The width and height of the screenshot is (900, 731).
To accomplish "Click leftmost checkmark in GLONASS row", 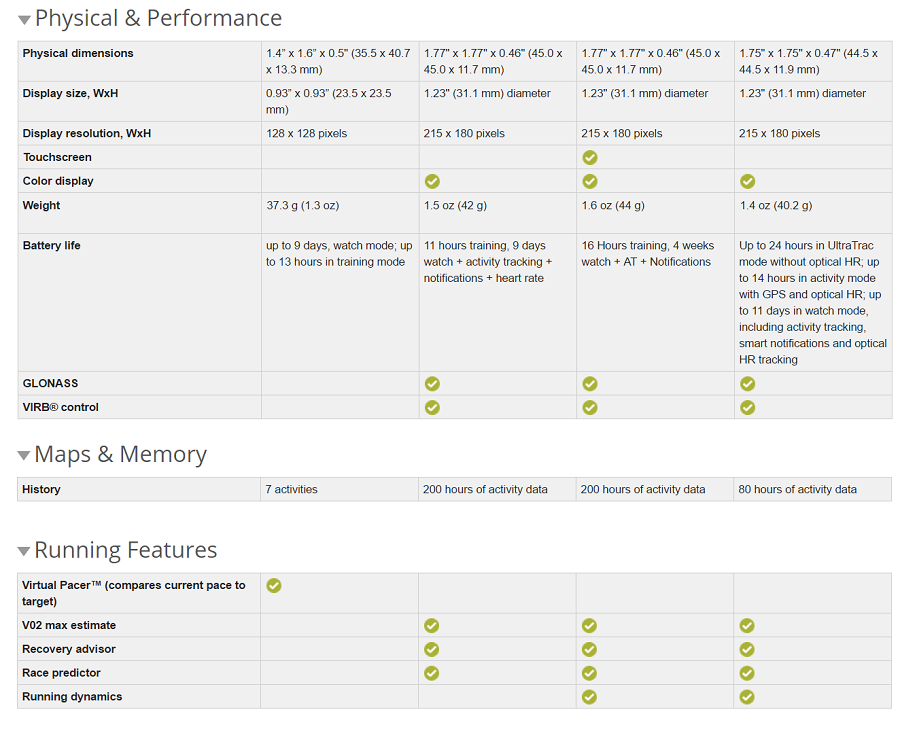I will [x=432, y=383].
